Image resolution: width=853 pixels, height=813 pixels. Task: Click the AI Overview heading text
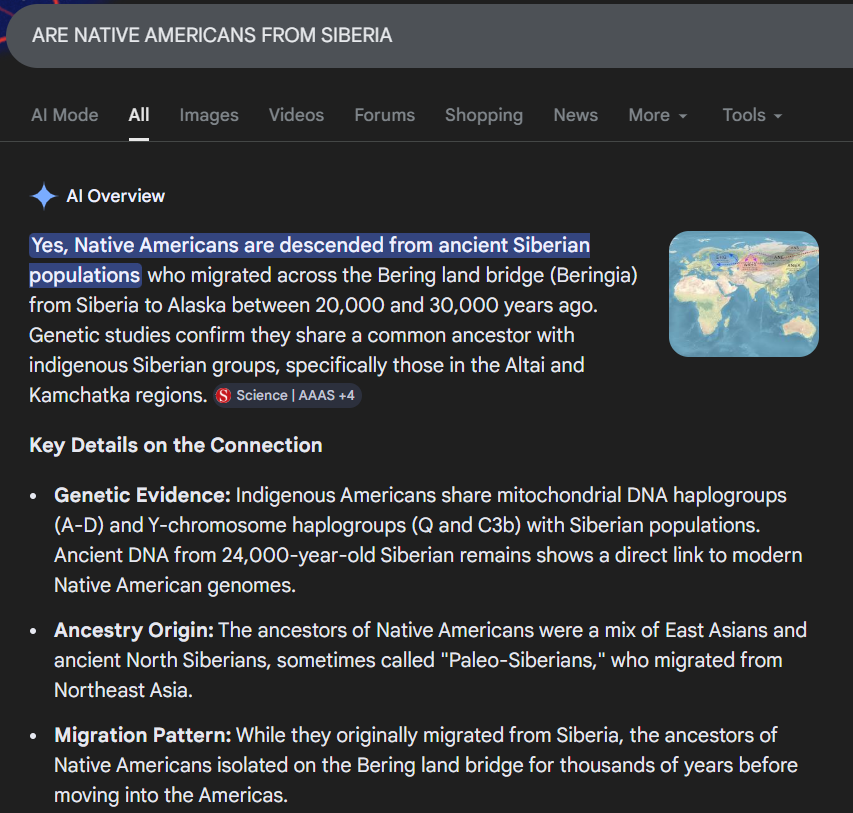click(115, 196)
